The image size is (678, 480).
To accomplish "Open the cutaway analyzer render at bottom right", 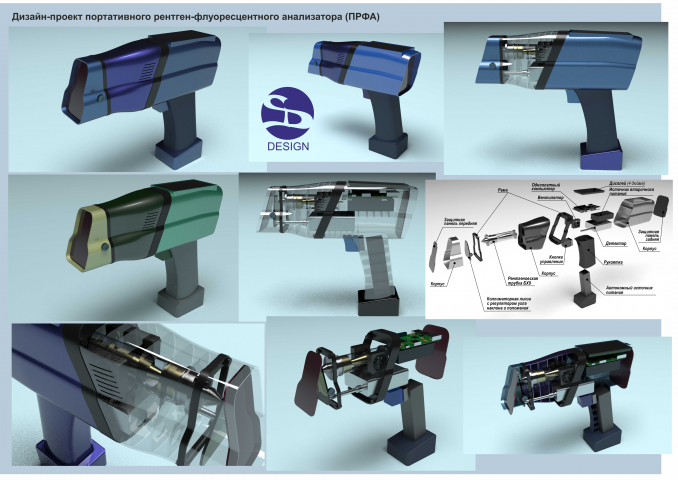I will point(566,395).
